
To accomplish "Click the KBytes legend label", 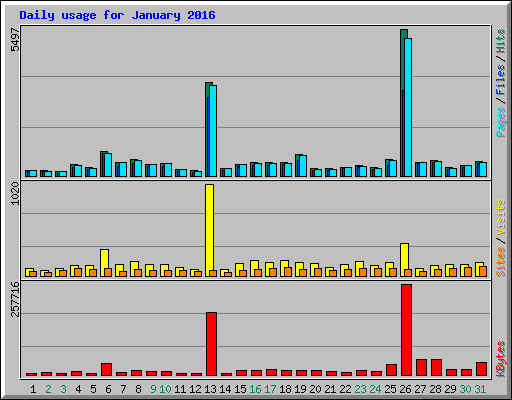I will pos(500,359).
